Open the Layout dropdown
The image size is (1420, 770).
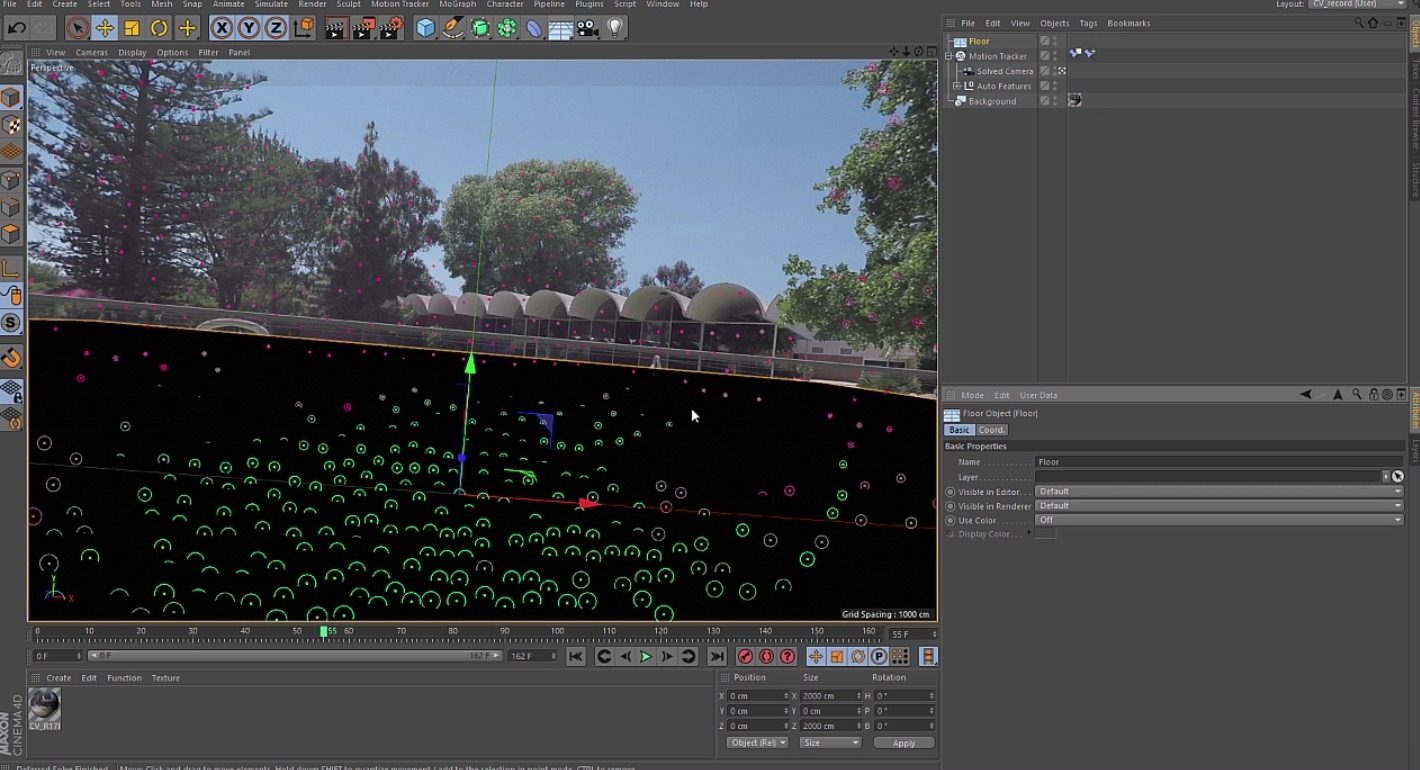tap(1359, 4)
